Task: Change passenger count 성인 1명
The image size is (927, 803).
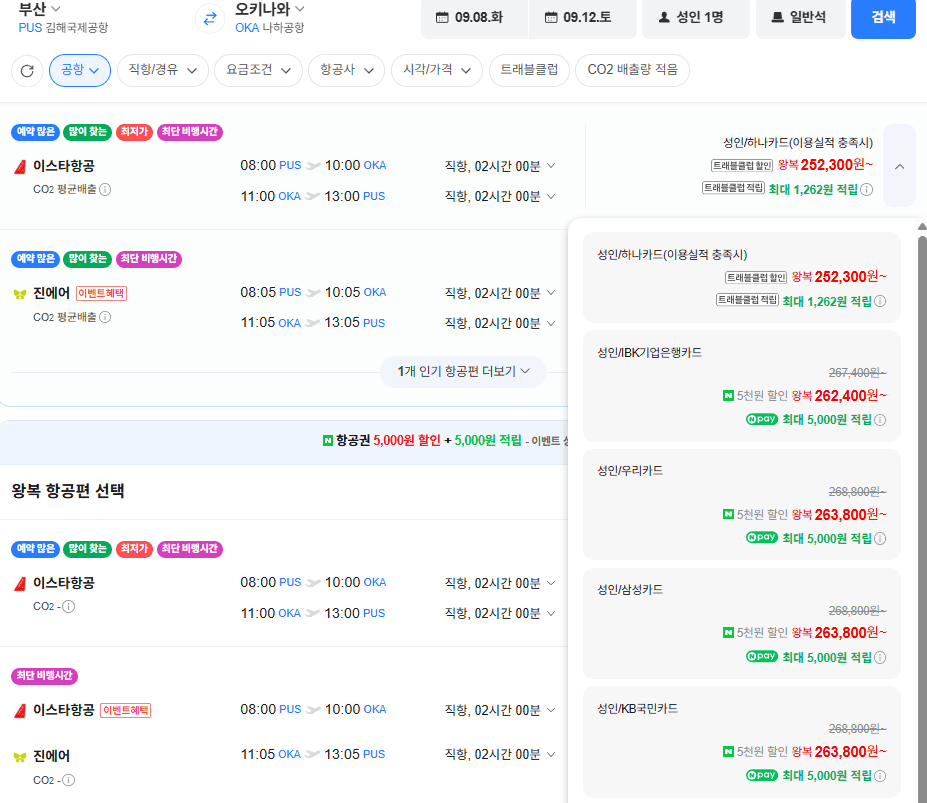Action: tap(695, 18)
